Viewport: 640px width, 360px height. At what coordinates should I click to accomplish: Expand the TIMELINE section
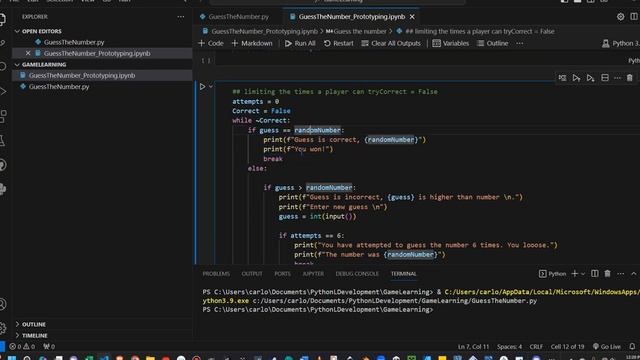pos(35,336)
